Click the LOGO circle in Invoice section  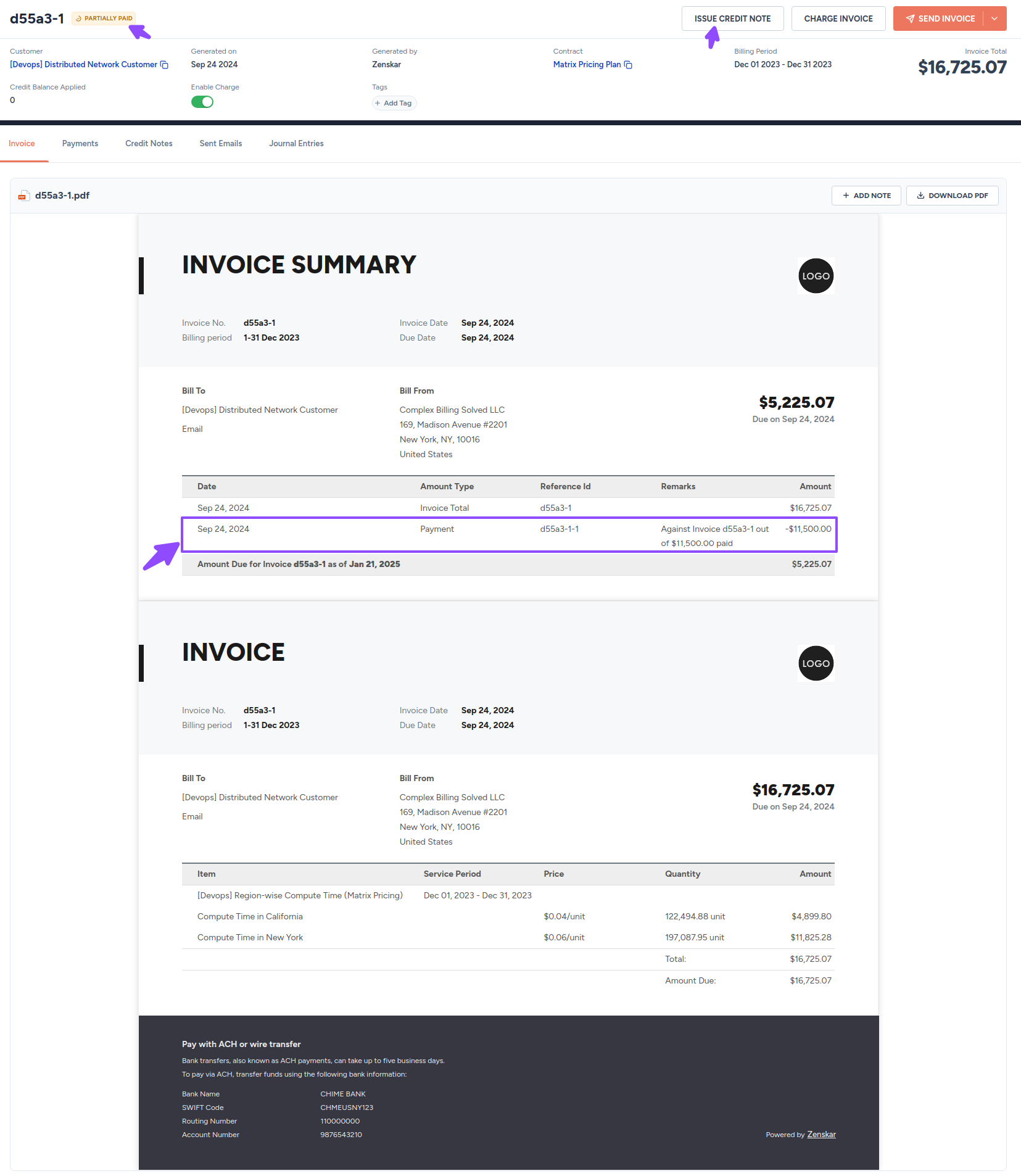pyautogui.click(x=816, y=663)
